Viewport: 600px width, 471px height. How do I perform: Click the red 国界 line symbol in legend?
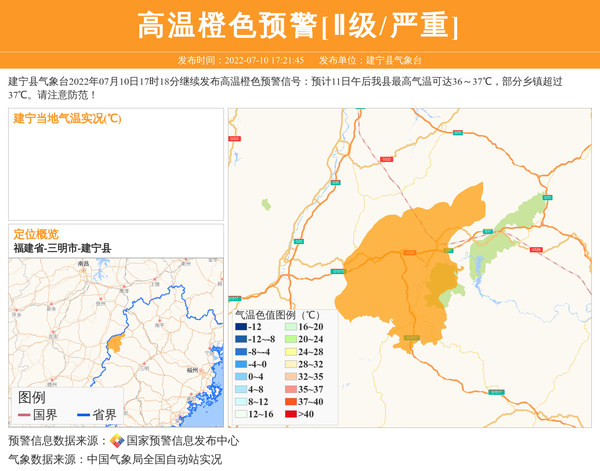tap(24, 414)
